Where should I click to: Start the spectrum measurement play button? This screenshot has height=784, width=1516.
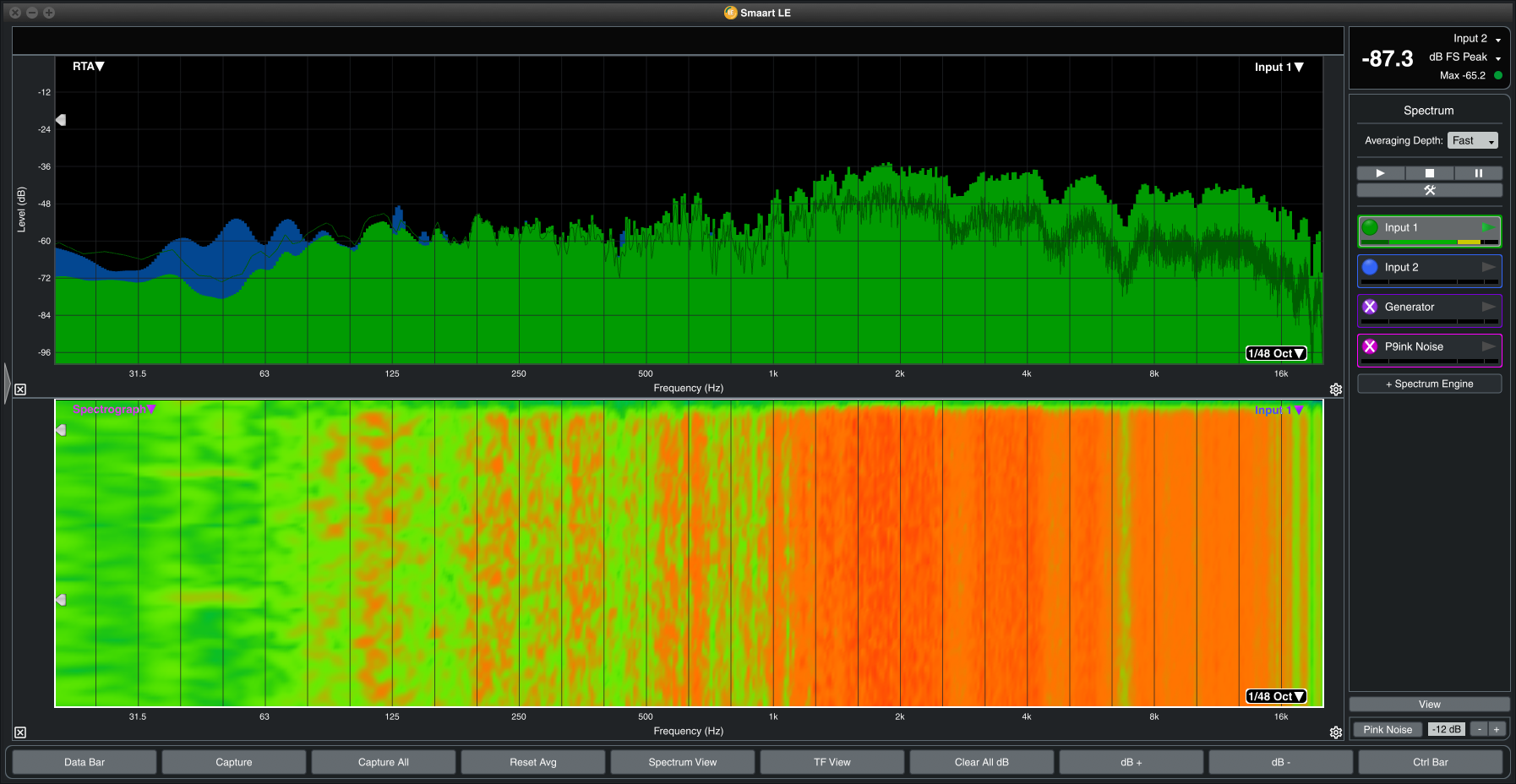[x=1381, y=173]
